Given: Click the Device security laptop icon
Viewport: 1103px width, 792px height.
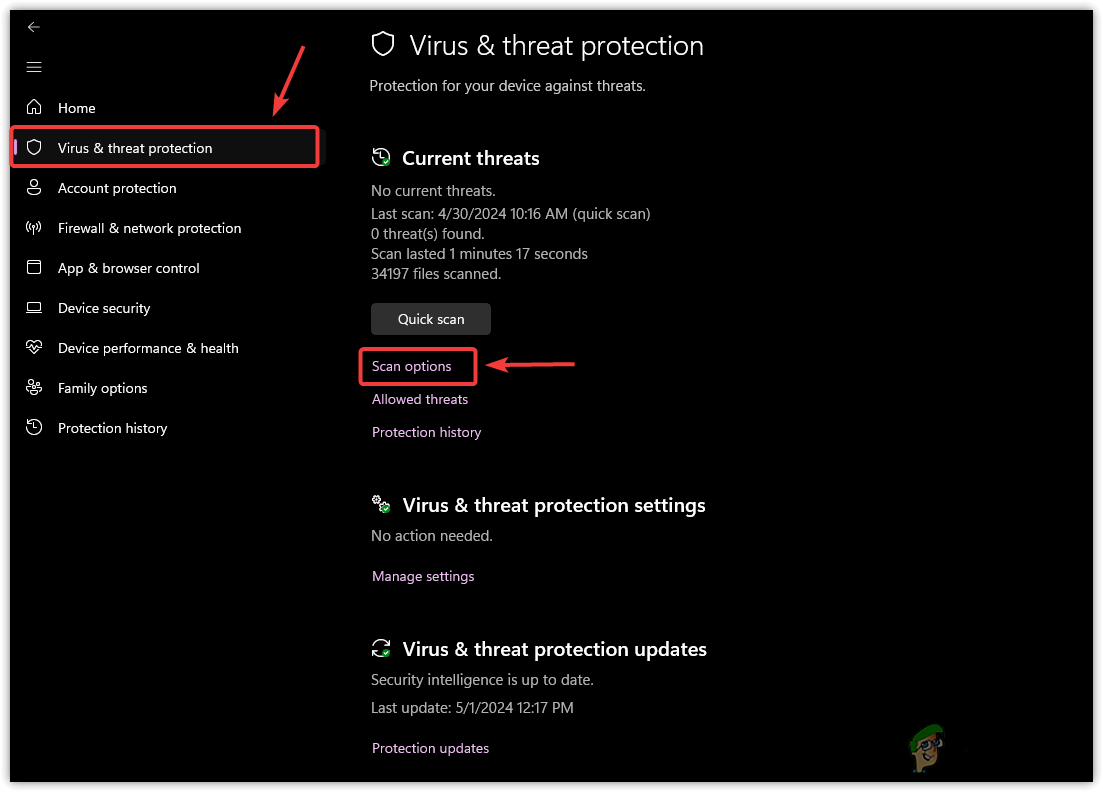Looking at the screenshot, I should click(x=34, y=308).
